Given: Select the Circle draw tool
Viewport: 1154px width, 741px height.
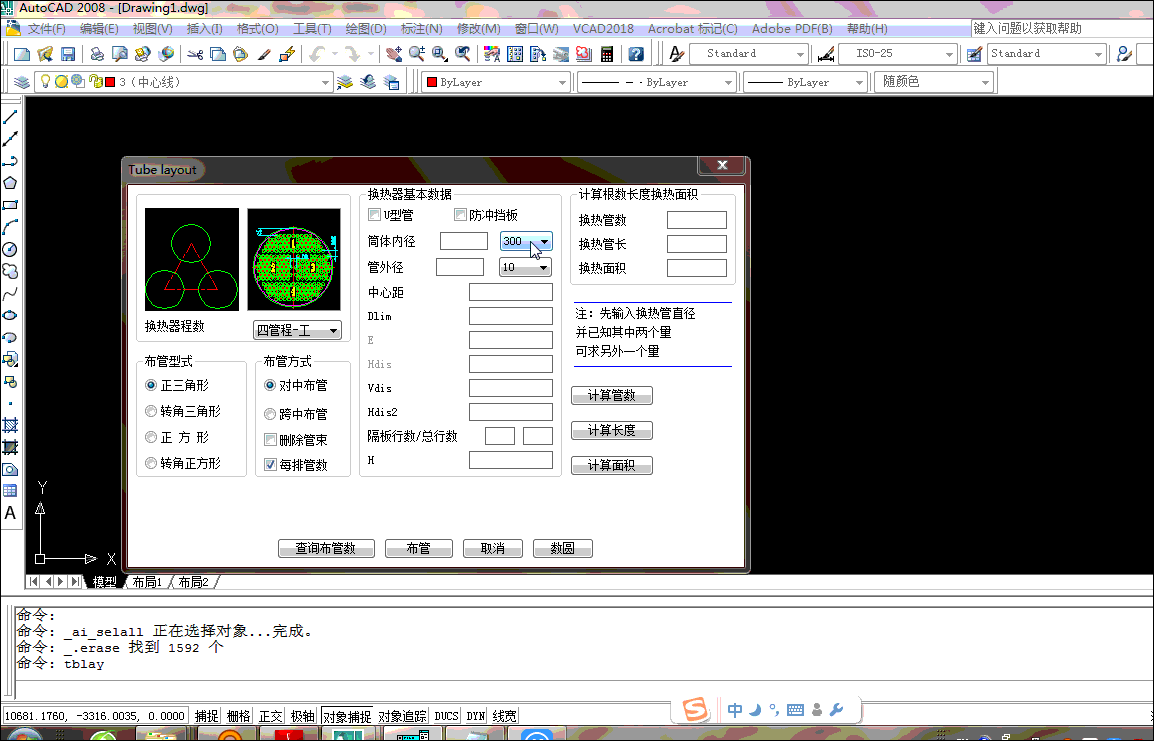Looking at the screenshot, I should tap(10, 249).
